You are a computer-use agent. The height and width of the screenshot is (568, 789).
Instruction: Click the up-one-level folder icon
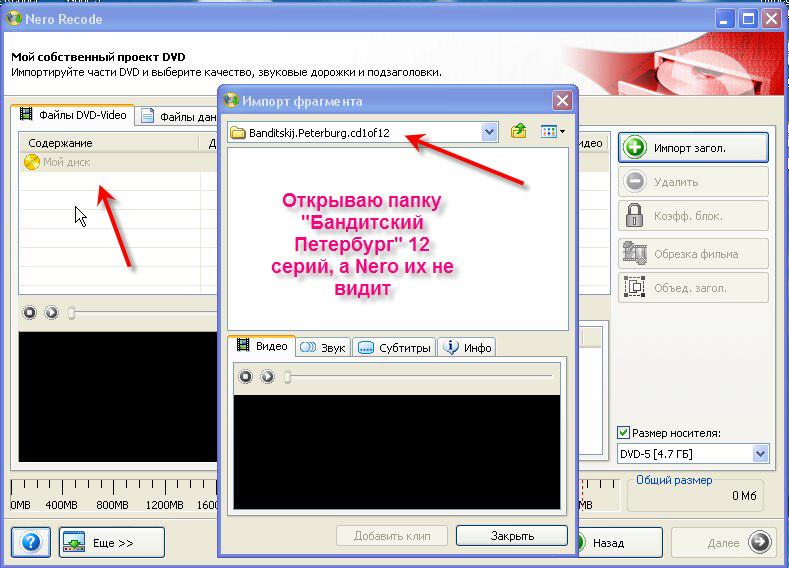coord(518,132)
